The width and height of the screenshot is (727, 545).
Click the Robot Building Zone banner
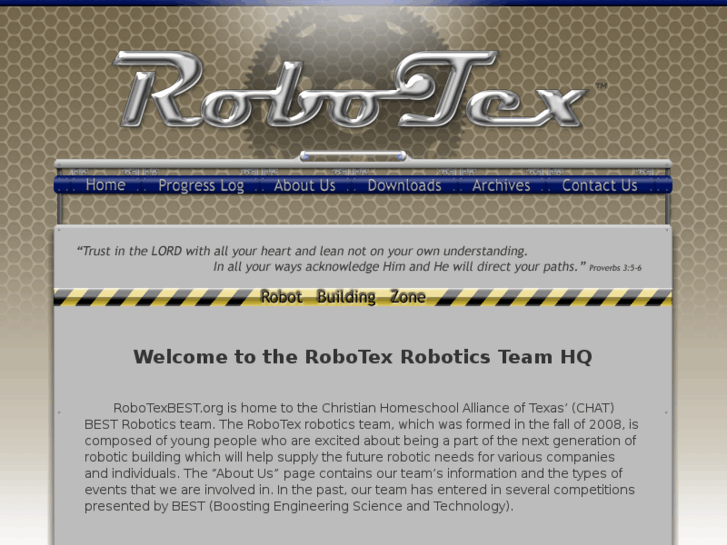click(x=363, y=297)
